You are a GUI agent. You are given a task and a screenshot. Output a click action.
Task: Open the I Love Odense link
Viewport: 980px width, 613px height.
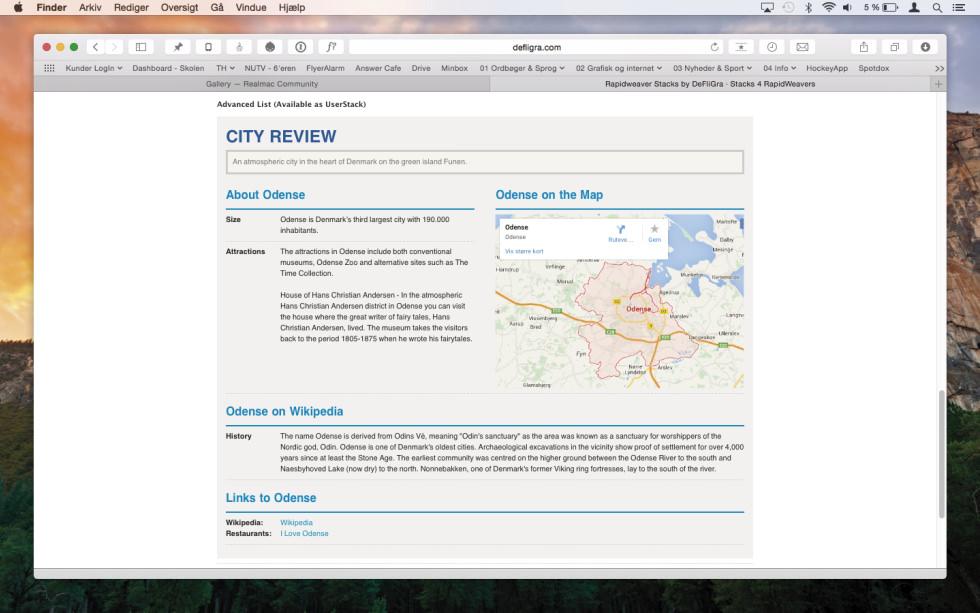(x=304, y=534)
